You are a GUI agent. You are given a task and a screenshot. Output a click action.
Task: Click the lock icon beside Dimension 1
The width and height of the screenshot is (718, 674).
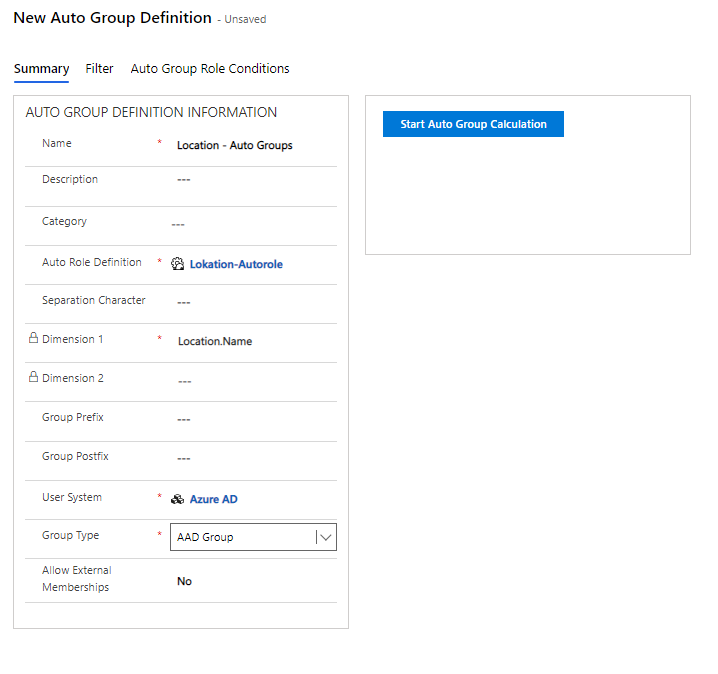(33, 339)
